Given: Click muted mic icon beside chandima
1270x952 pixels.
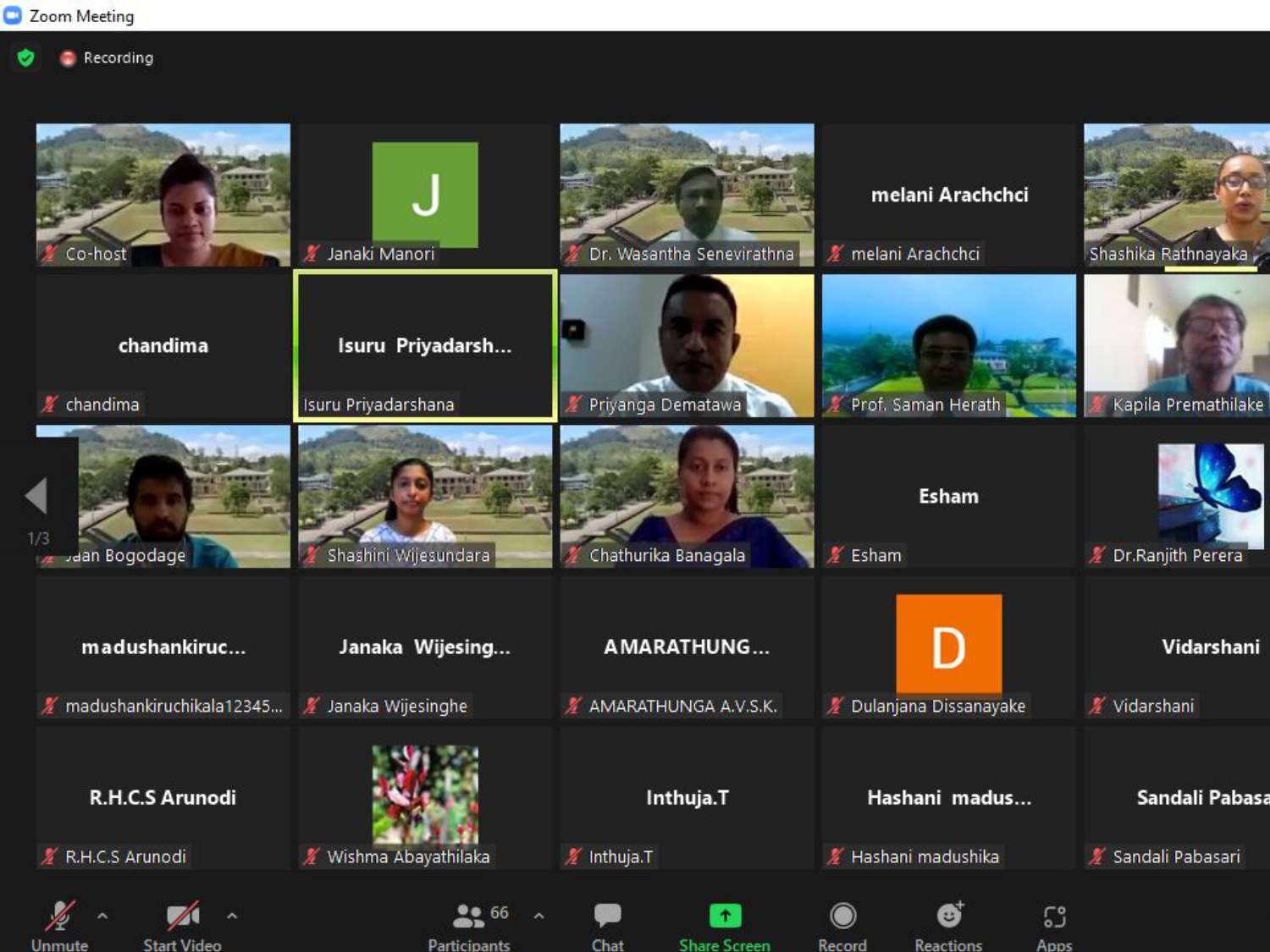Looking at the screenshot, I should pyautogui.click(x=50, y=404).
